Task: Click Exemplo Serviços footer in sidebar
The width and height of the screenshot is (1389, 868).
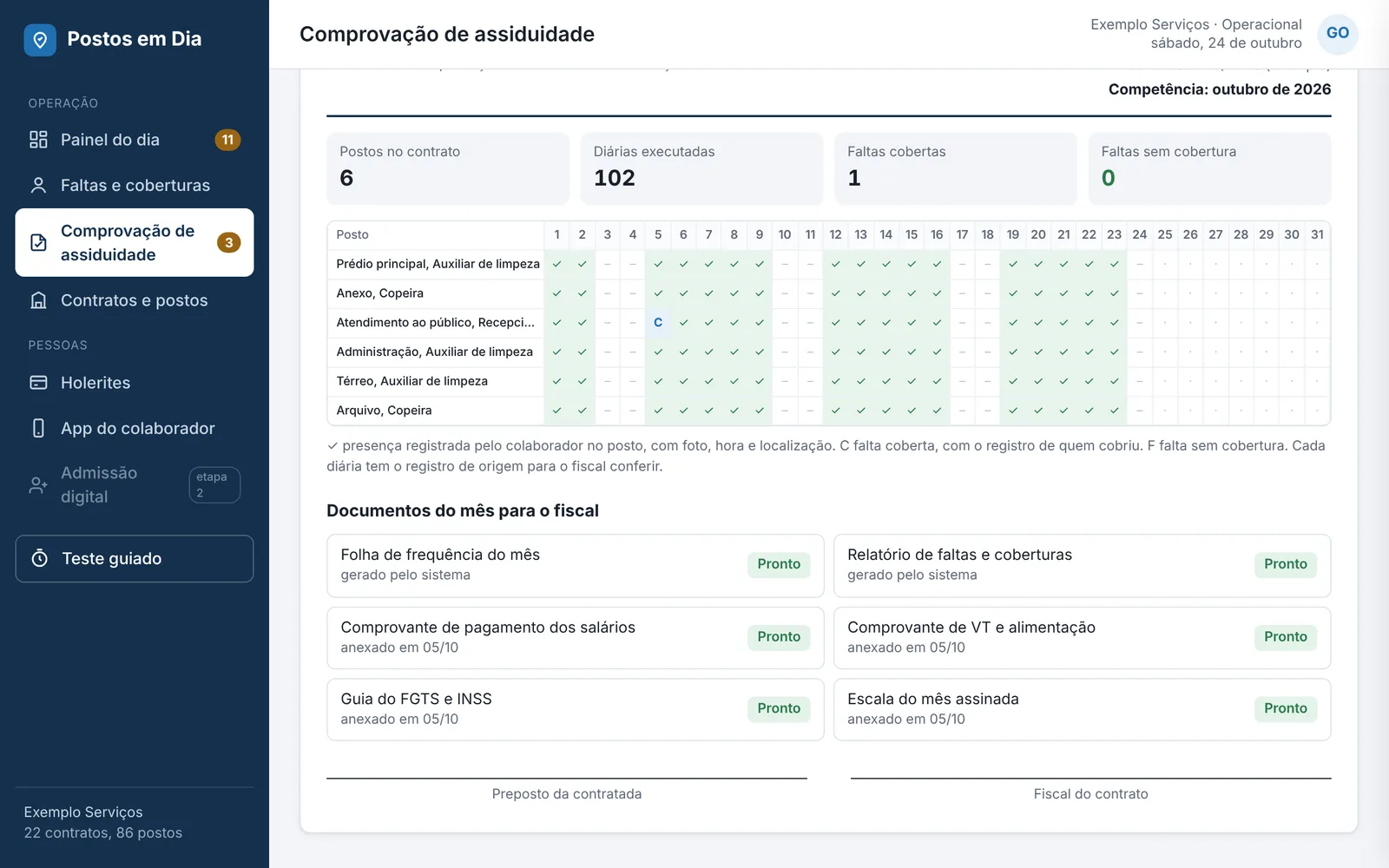Action: 83,812
